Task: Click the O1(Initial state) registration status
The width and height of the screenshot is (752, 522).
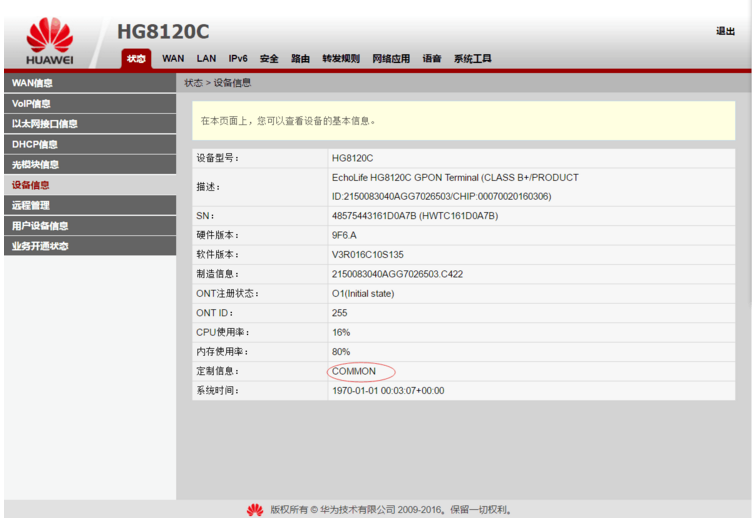Action: 363,294
